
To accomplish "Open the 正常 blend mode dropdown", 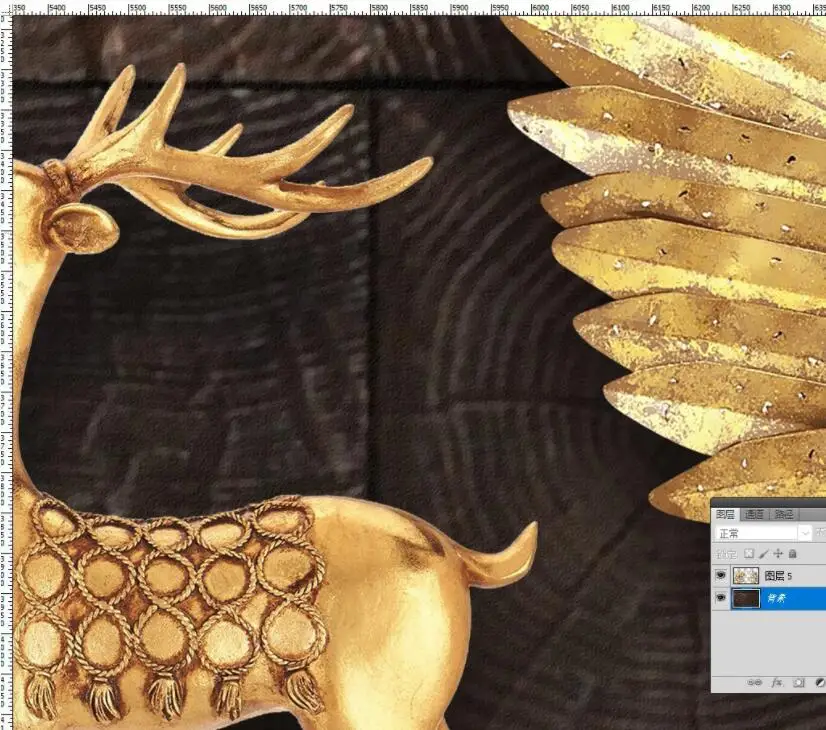I will [x=763, y=534].
